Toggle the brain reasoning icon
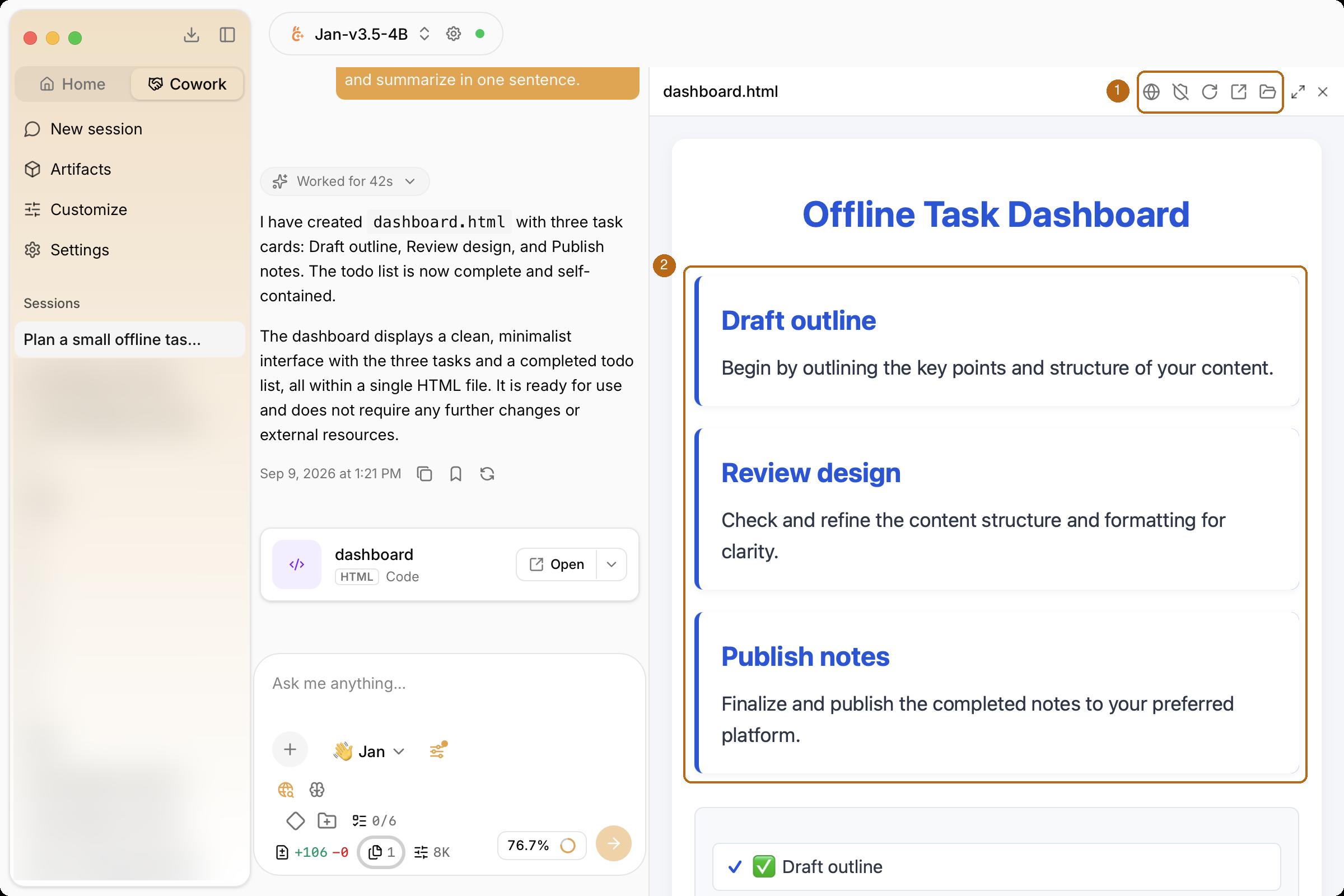 pyautogui.click(x=317, y=790)
